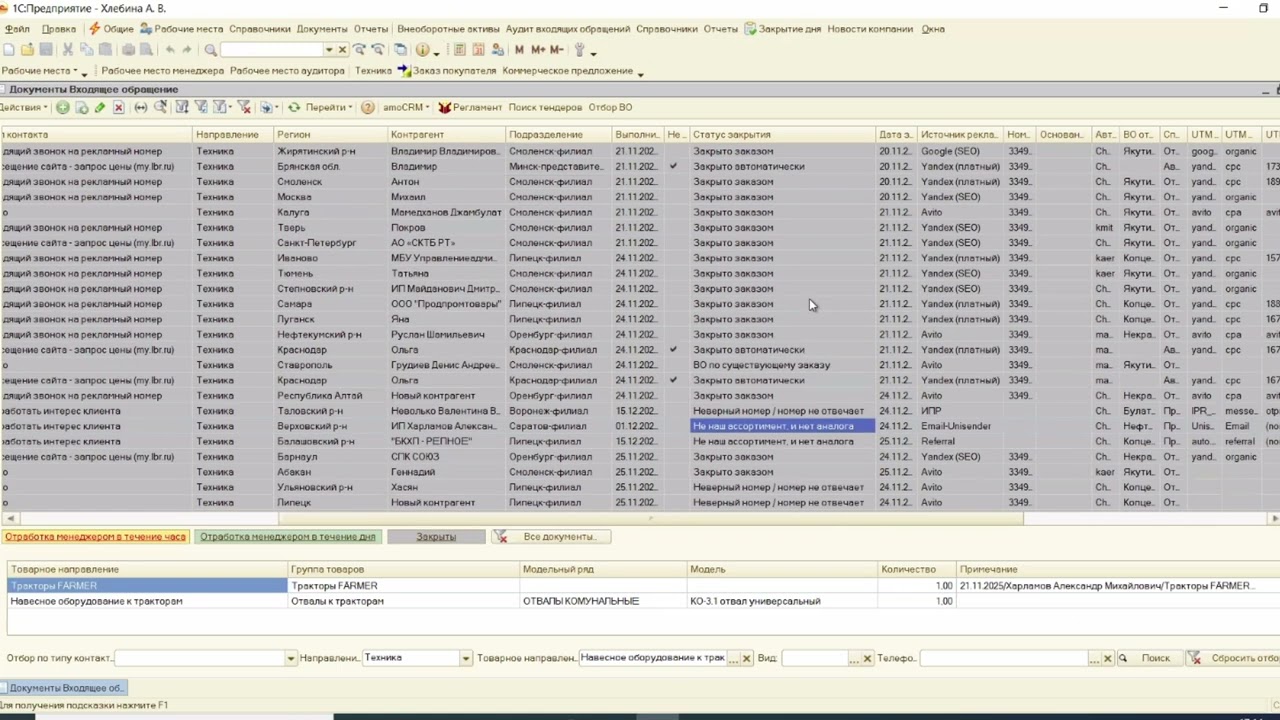Switch to Отработка менеджером в течение дня tab
Image resolution: width=1280 pixels, height=720 pixels.
click(288, 537)
